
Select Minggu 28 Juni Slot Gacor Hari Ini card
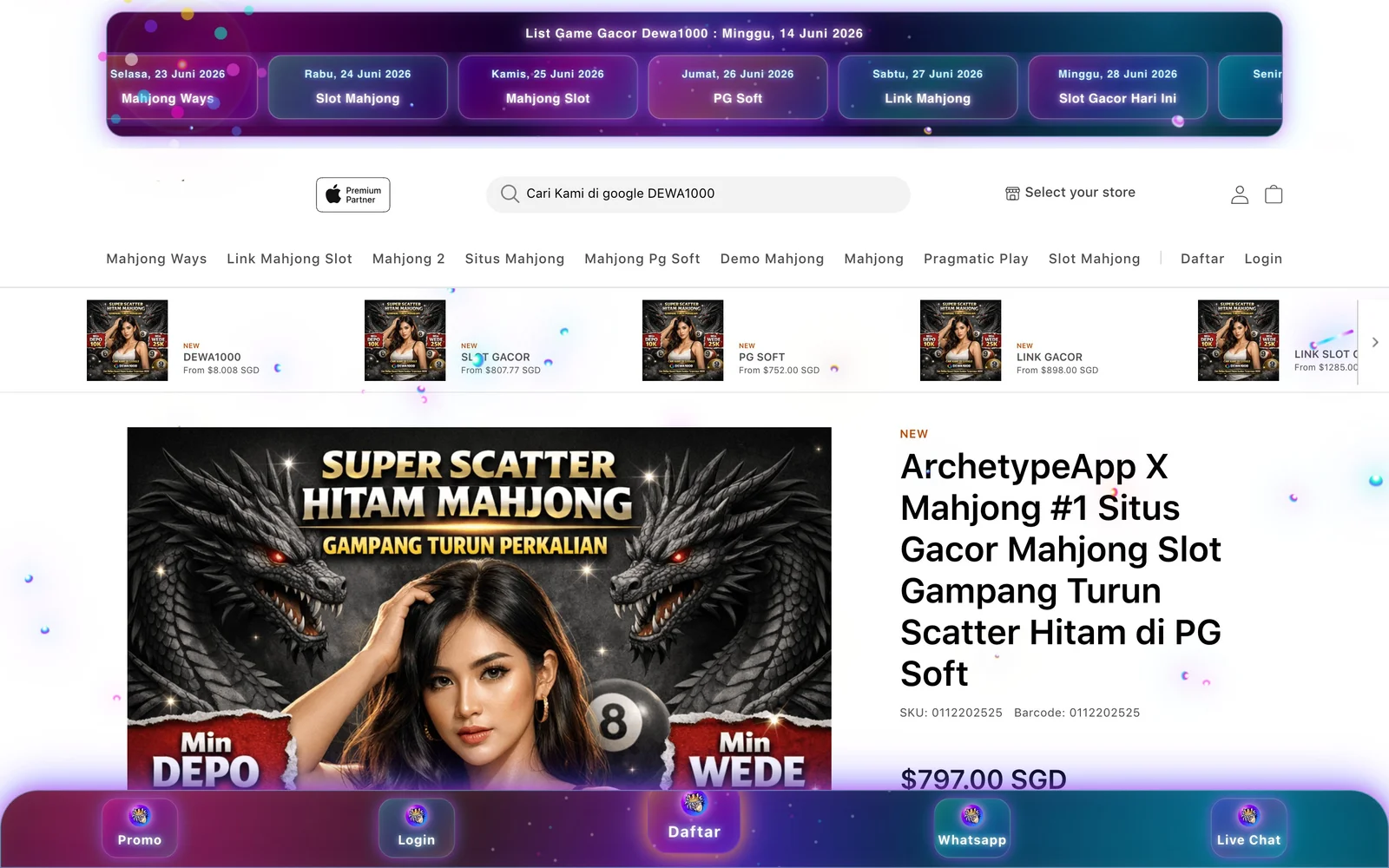pos(1118,87)
